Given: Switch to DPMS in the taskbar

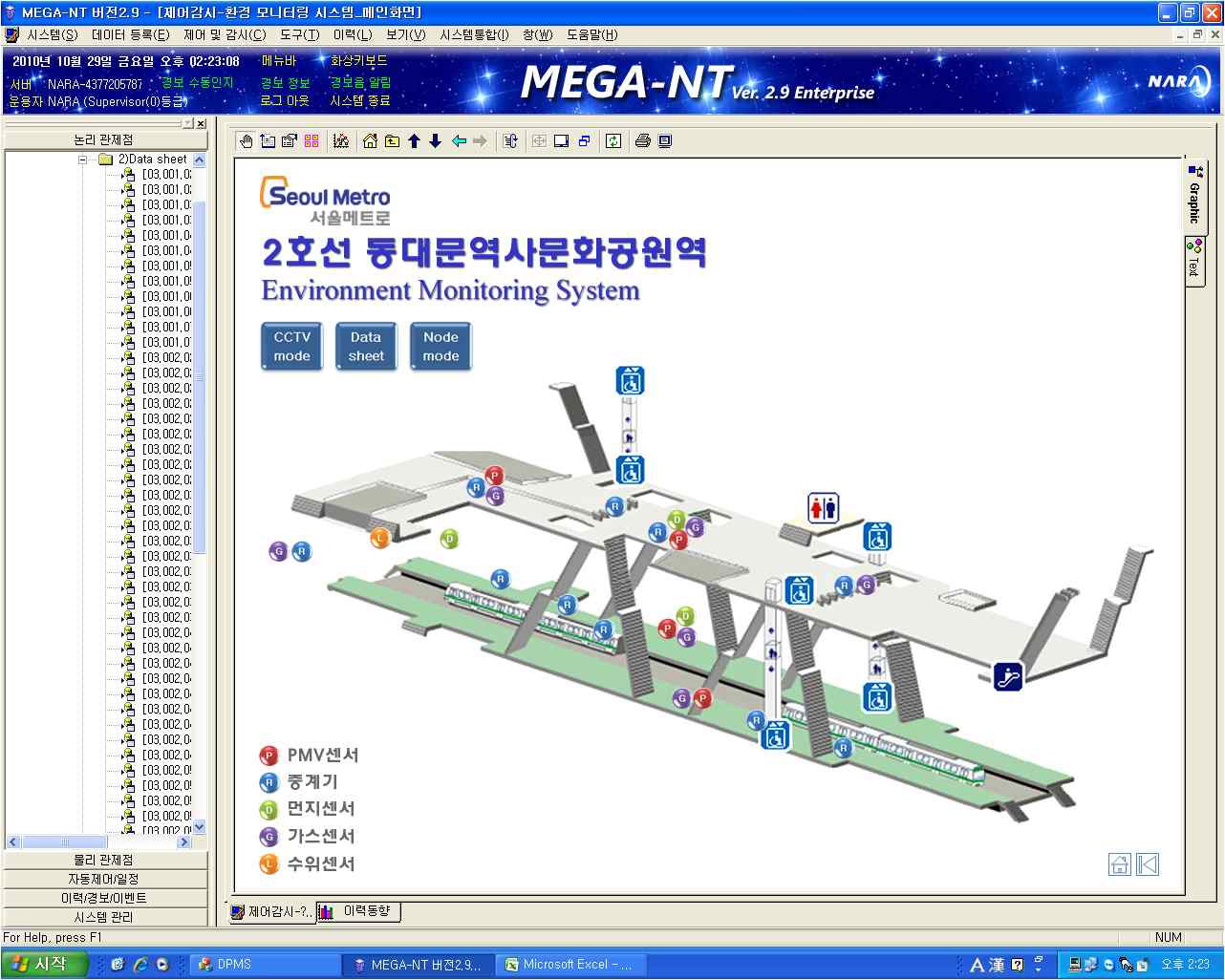Looking at the screenshot, I should coord(265,965).
